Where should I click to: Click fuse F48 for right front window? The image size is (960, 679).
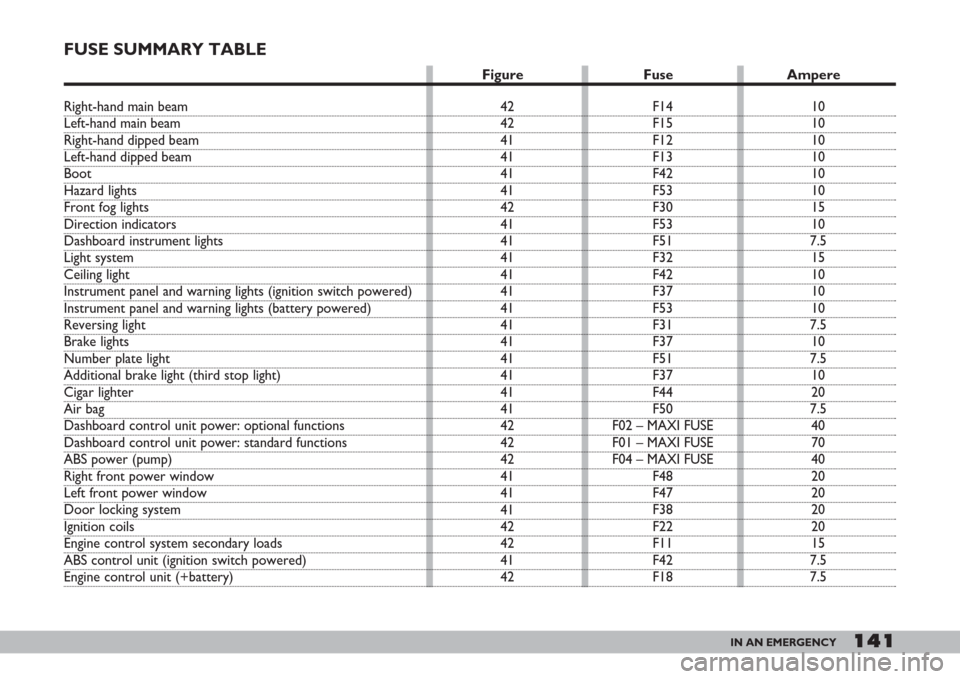(x=662, y=476)
